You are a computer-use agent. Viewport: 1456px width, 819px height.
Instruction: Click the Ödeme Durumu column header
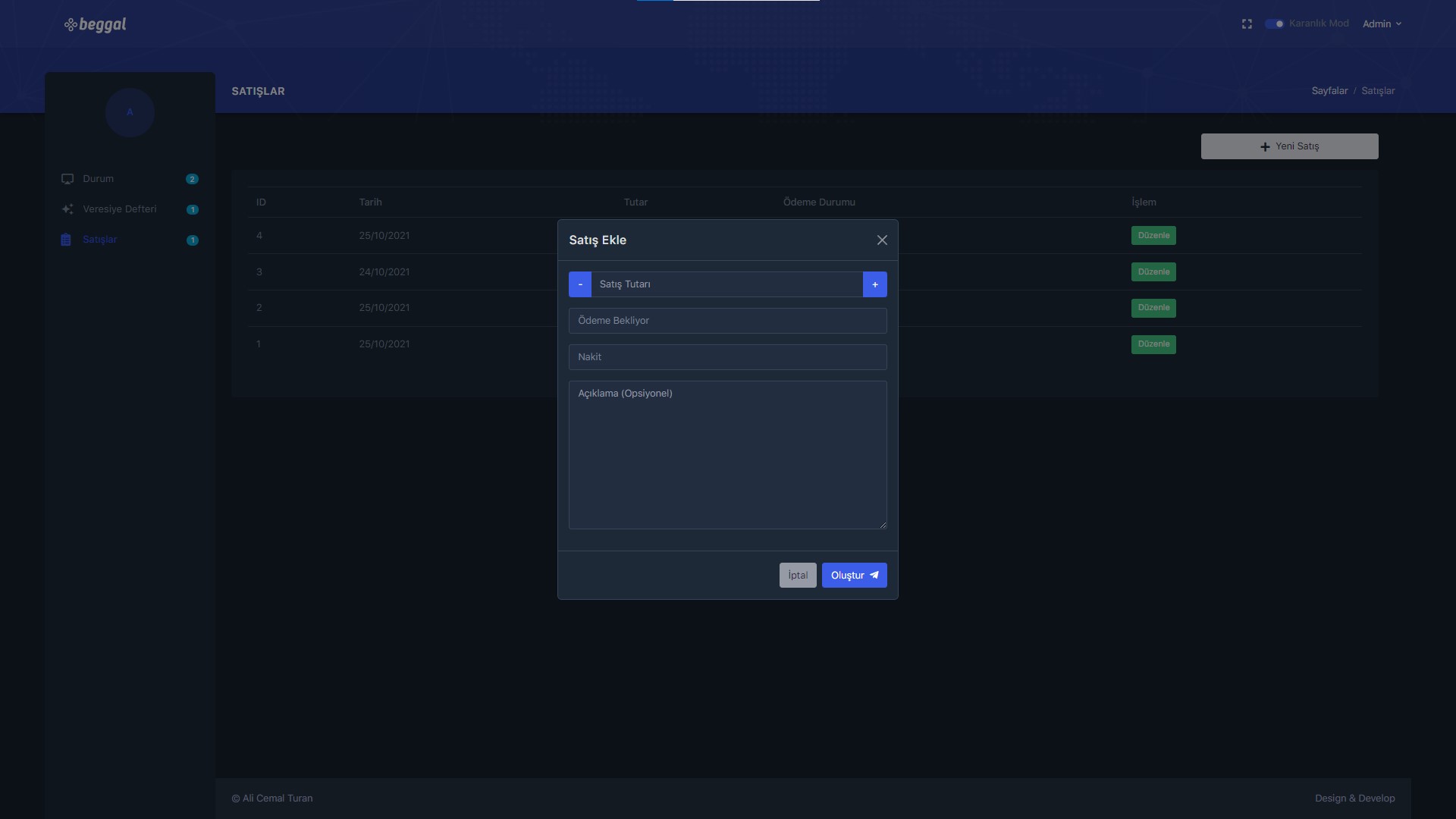tap(819, 202)
